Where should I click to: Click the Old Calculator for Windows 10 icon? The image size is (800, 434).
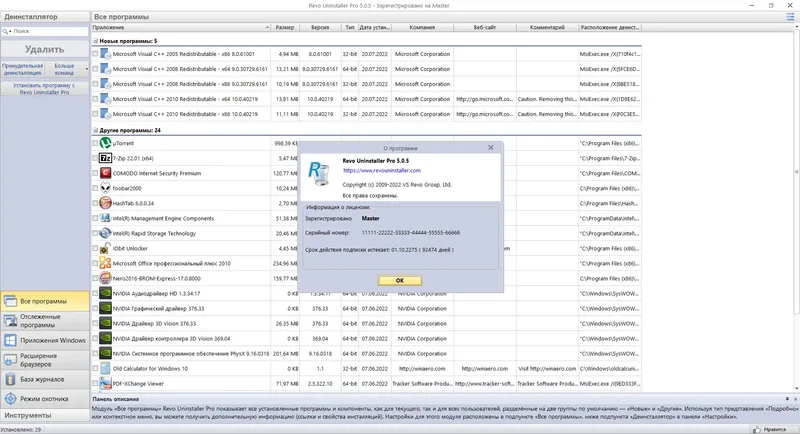[x=105, y=368]
